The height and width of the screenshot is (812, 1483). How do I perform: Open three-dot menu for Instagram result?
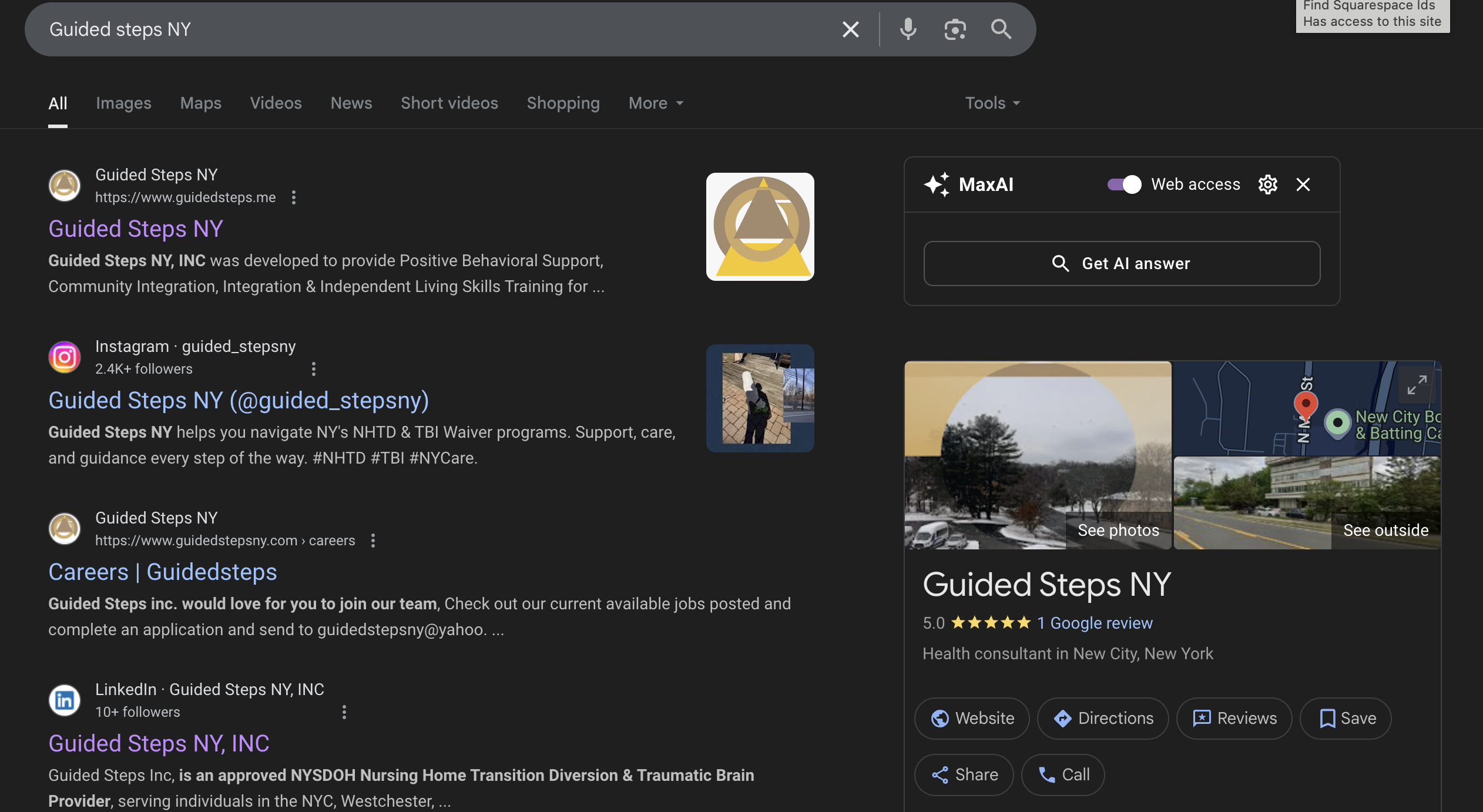click(x=313, y=369)
